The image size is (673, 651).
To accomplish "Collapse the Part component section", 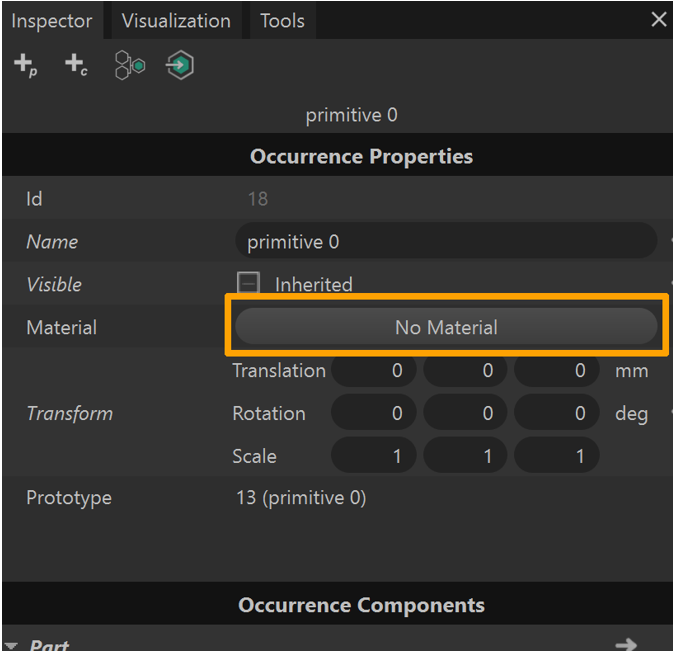I will [11, 645].
